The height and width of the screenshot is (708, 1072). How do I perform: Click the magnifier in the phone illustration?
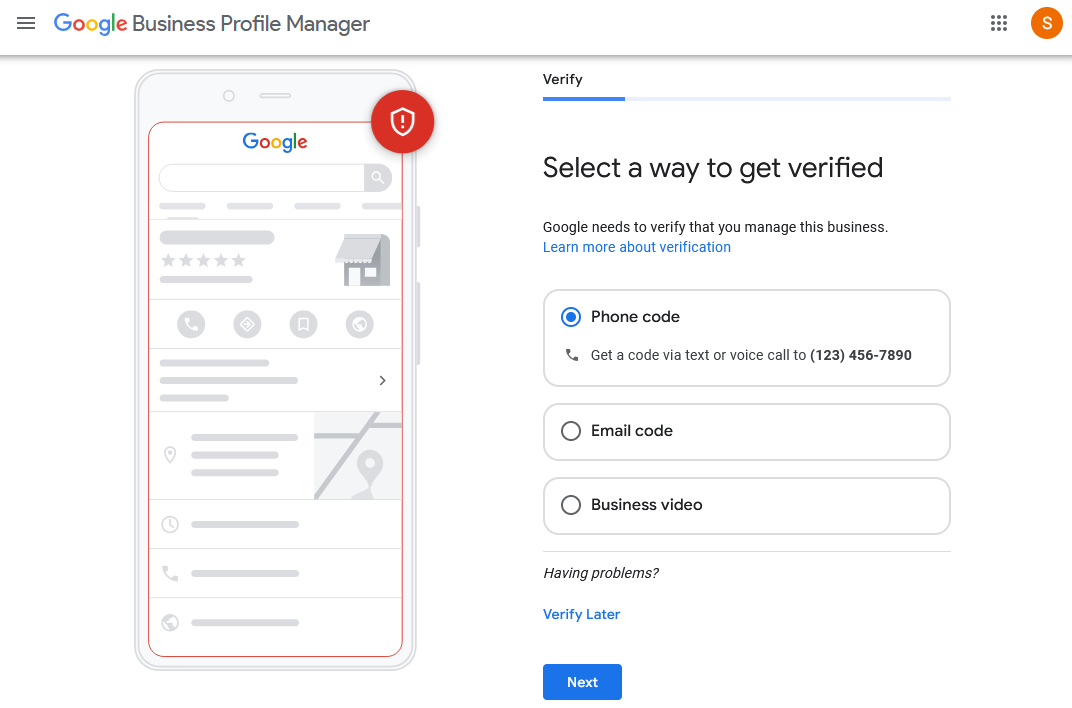pyautogui.click(x=377, y=178)
